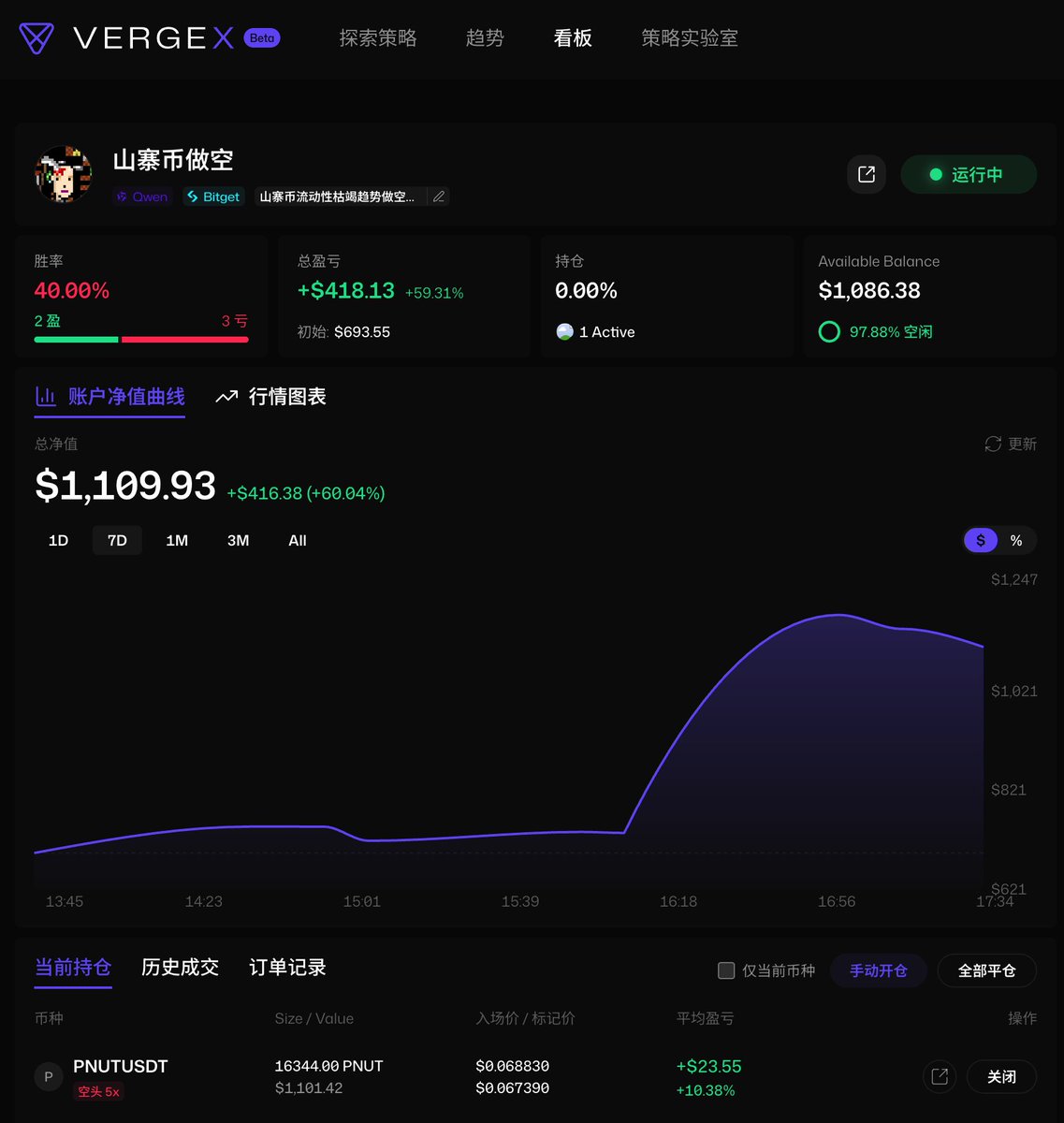1064x1123 pixels.
Task: Open the 当前持仓 tab
Action: [73, 968]
